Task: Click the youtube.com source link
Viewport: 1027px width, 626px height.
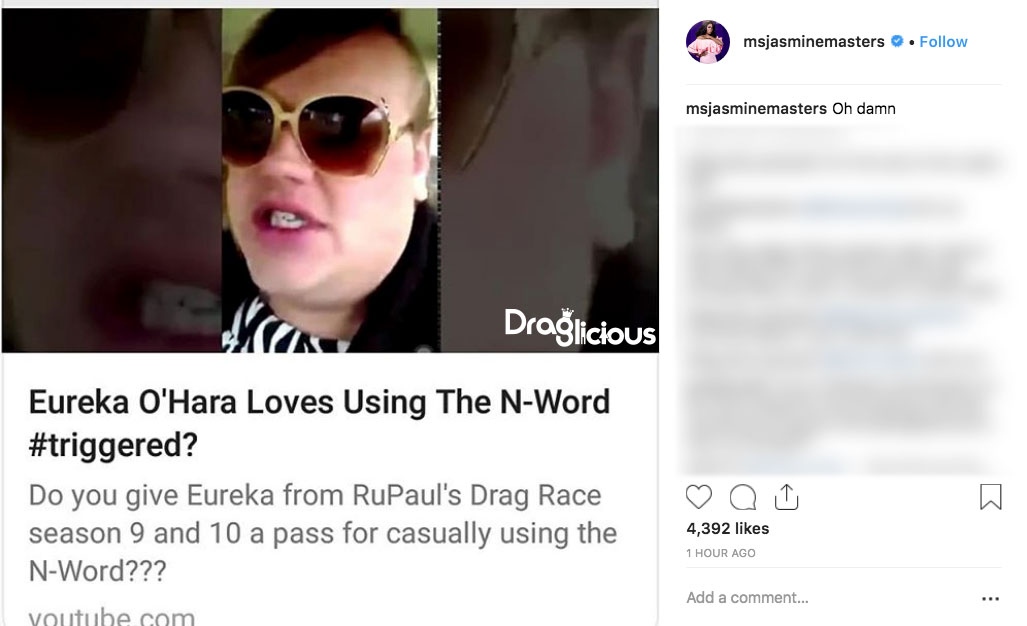Action: point(111,616)
